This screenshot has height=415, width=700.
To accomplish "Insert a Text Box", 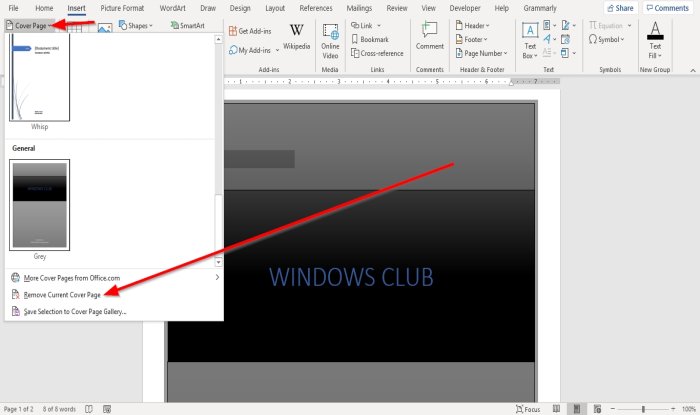I will 530,41.
